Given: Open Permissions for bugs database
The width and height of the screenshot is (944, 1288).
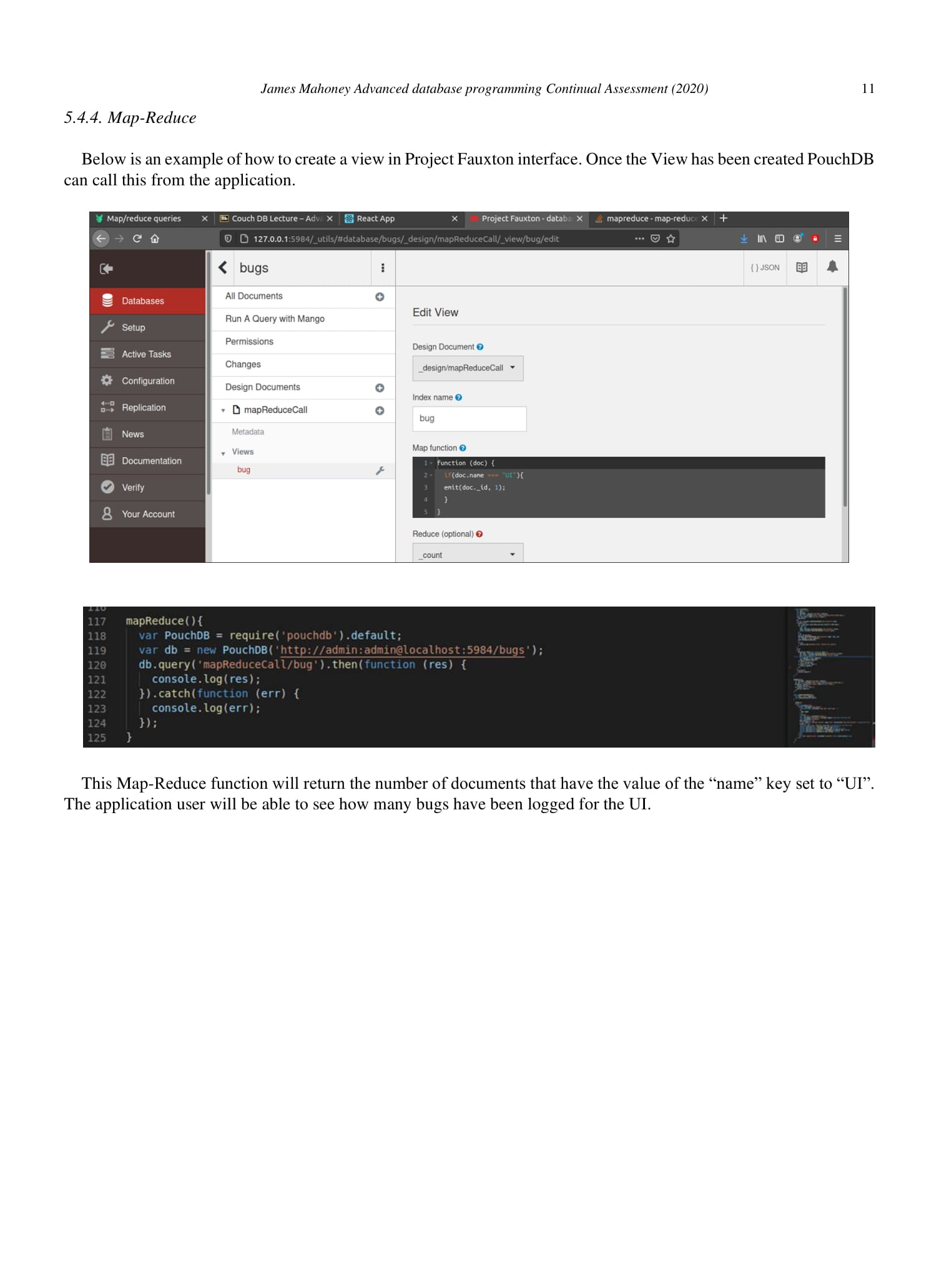Looking at the screenshot, I should pyautogui.click(x=249, y=342).
